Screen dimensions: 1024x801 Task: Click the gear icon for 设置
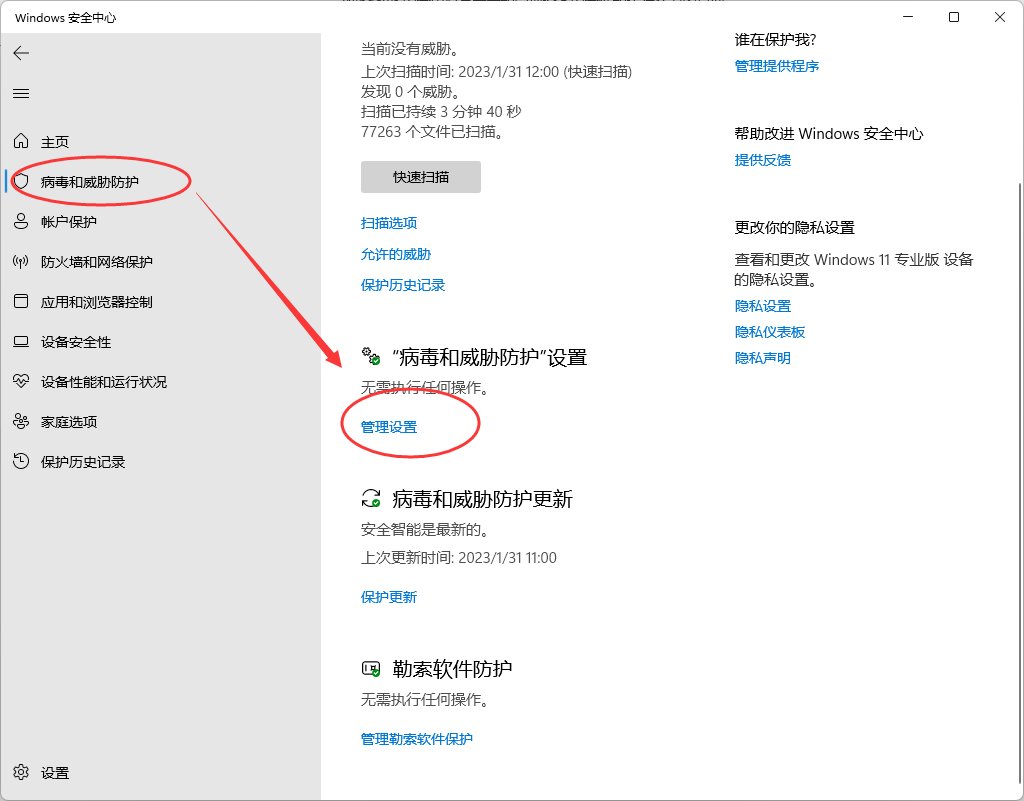pos(21,772)
